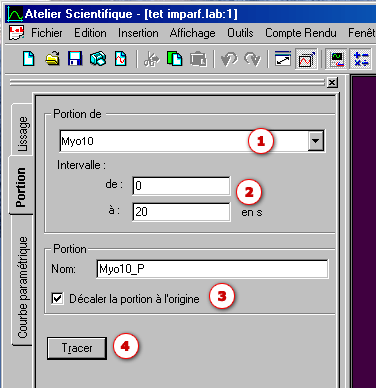Open the Compte Rendu menu

(301, 33)
